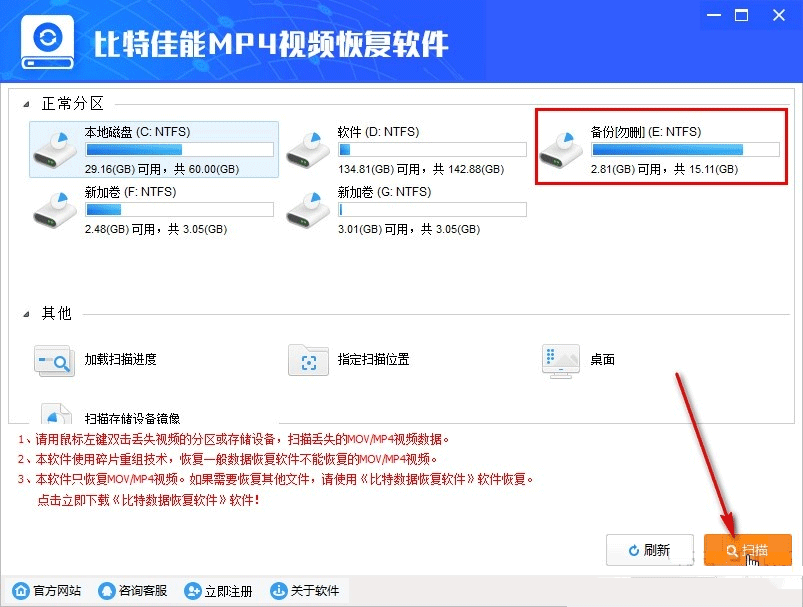Click the 指定扫描位置 folder icon
The height and width of the screenshot is (607, 803).
308,360
